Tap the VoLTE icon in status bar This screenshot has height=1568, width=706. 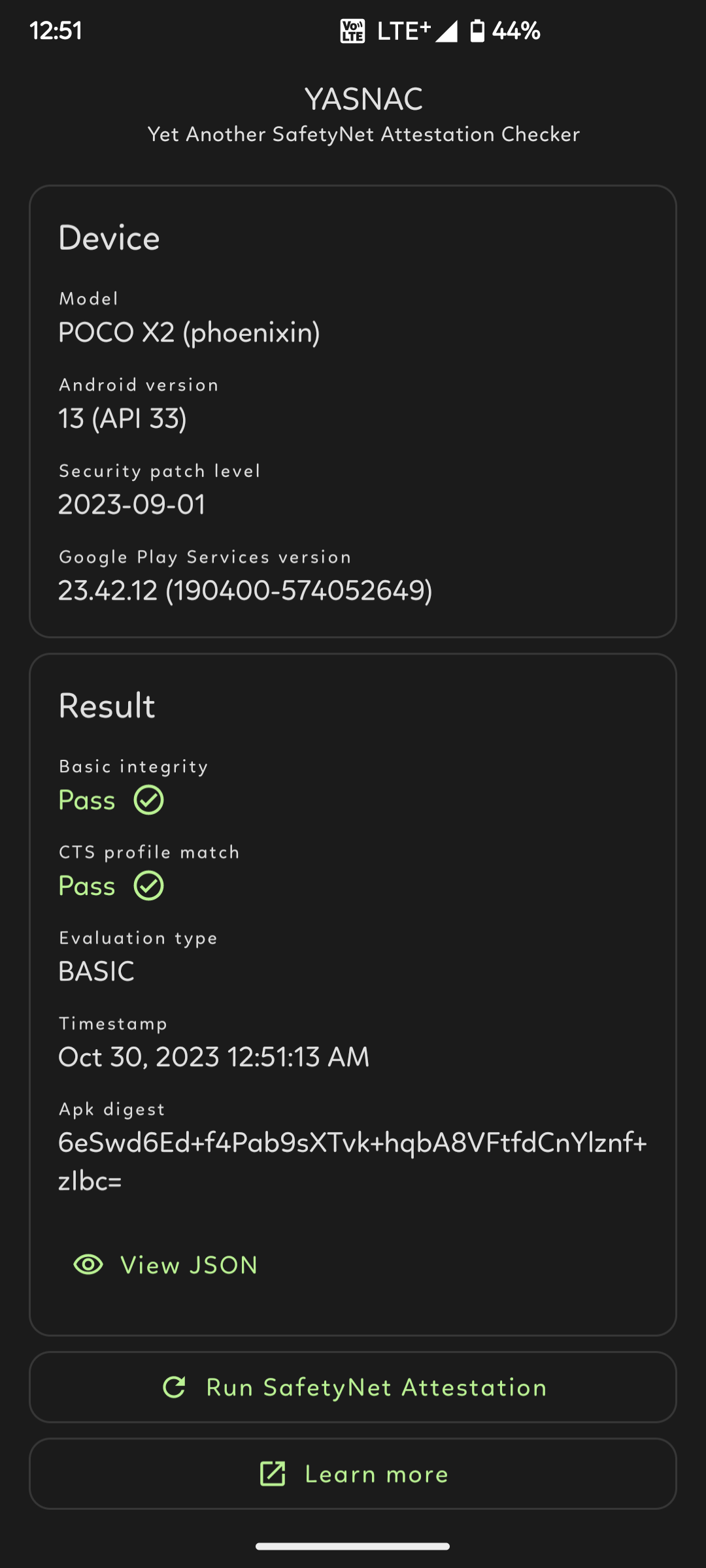click(352, 31)
